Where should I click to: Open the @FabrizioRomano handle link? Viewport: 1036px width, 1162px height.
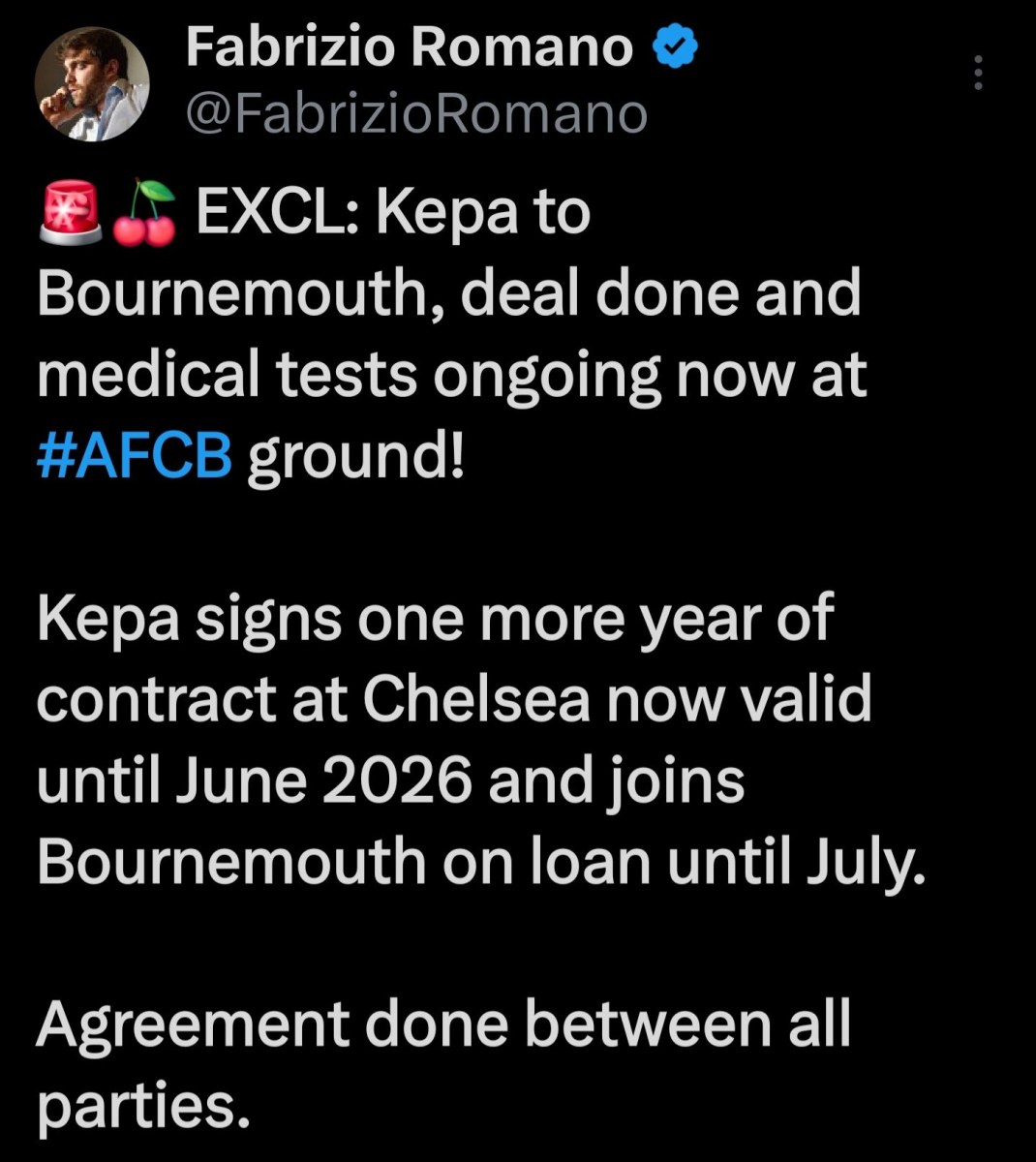415,113
